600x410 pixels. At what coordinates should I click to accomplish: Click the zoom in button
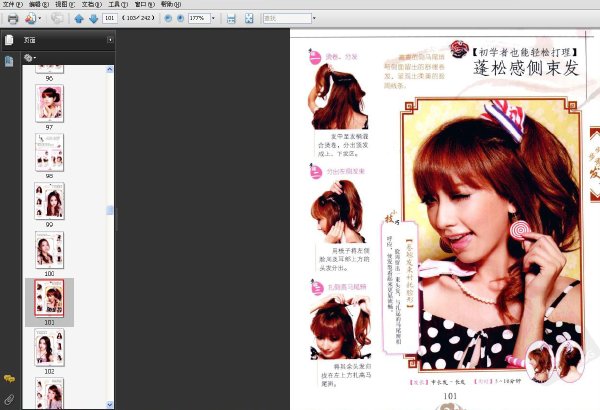pyautogui.click(x=180, y=18)
